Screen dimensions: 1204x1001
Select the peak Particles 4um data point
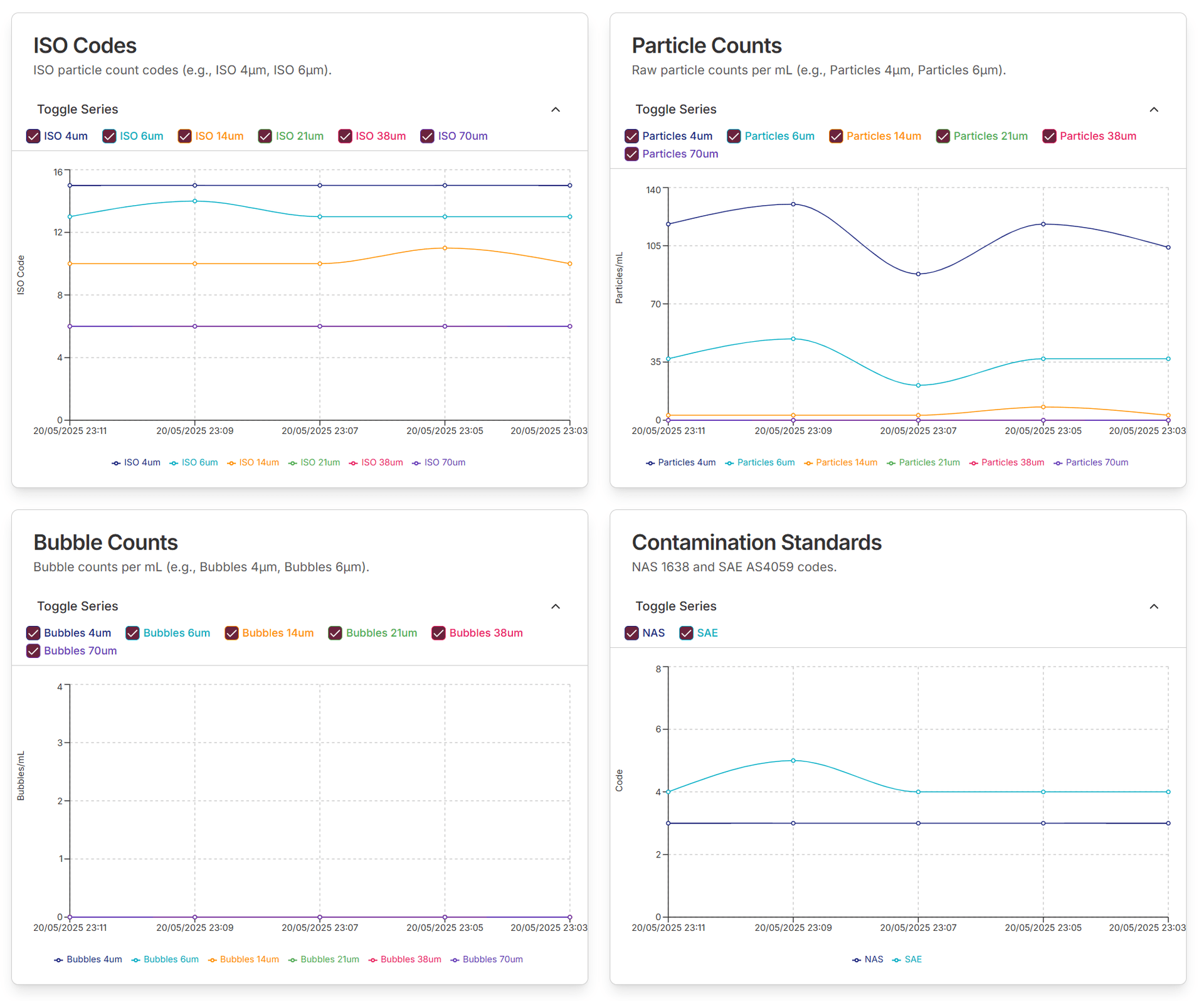coord(792,204)
